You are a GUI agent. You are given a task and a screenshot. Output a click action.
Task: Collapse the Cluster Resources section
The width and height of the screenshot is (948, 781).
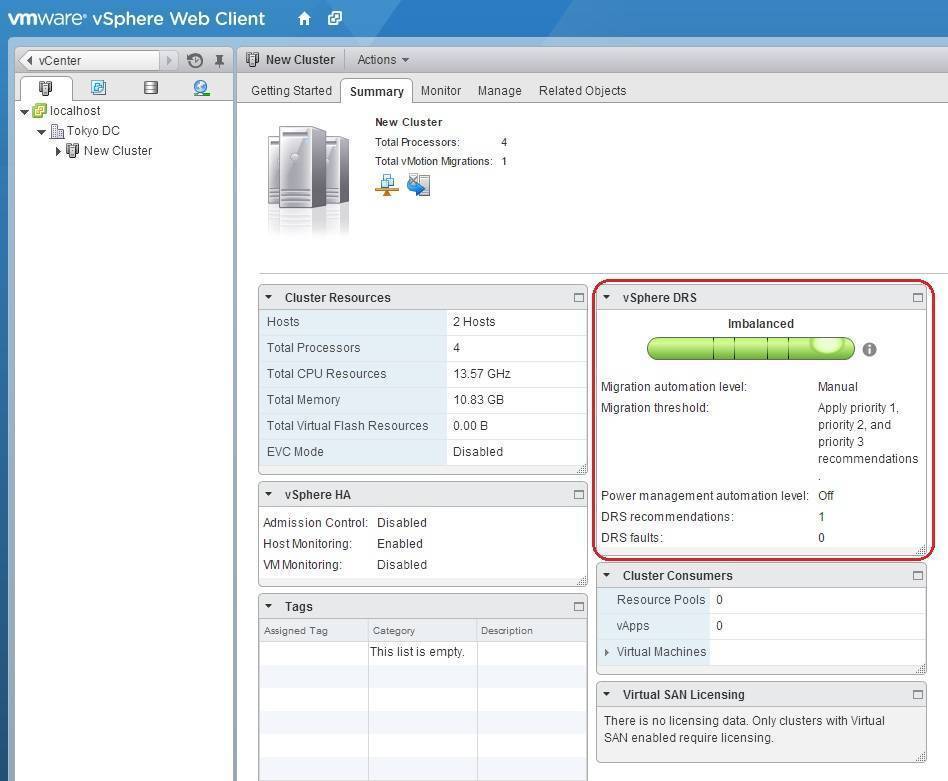coord(269,297)
